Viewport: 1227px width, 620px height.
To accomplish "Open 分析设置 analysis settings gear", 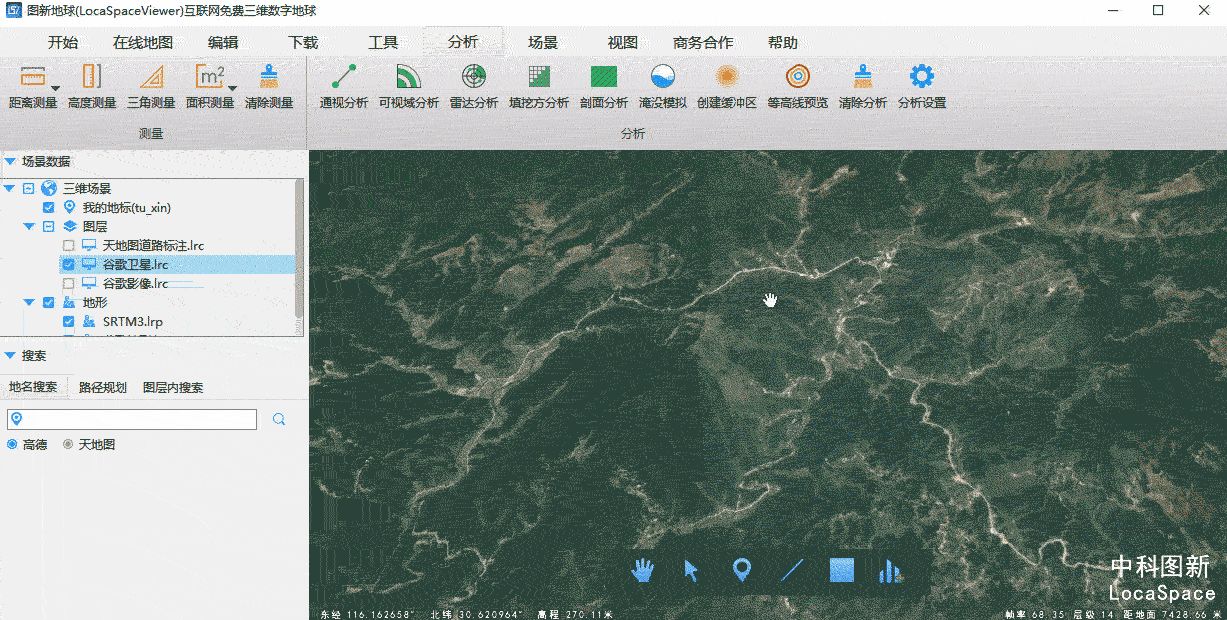I will click(921, 86).
